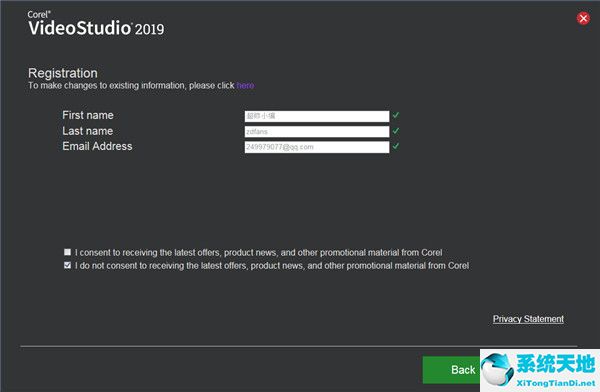Open the 'here' link to change information
Image resolution: width=600 pixels, height=392 pixels.
245,85
